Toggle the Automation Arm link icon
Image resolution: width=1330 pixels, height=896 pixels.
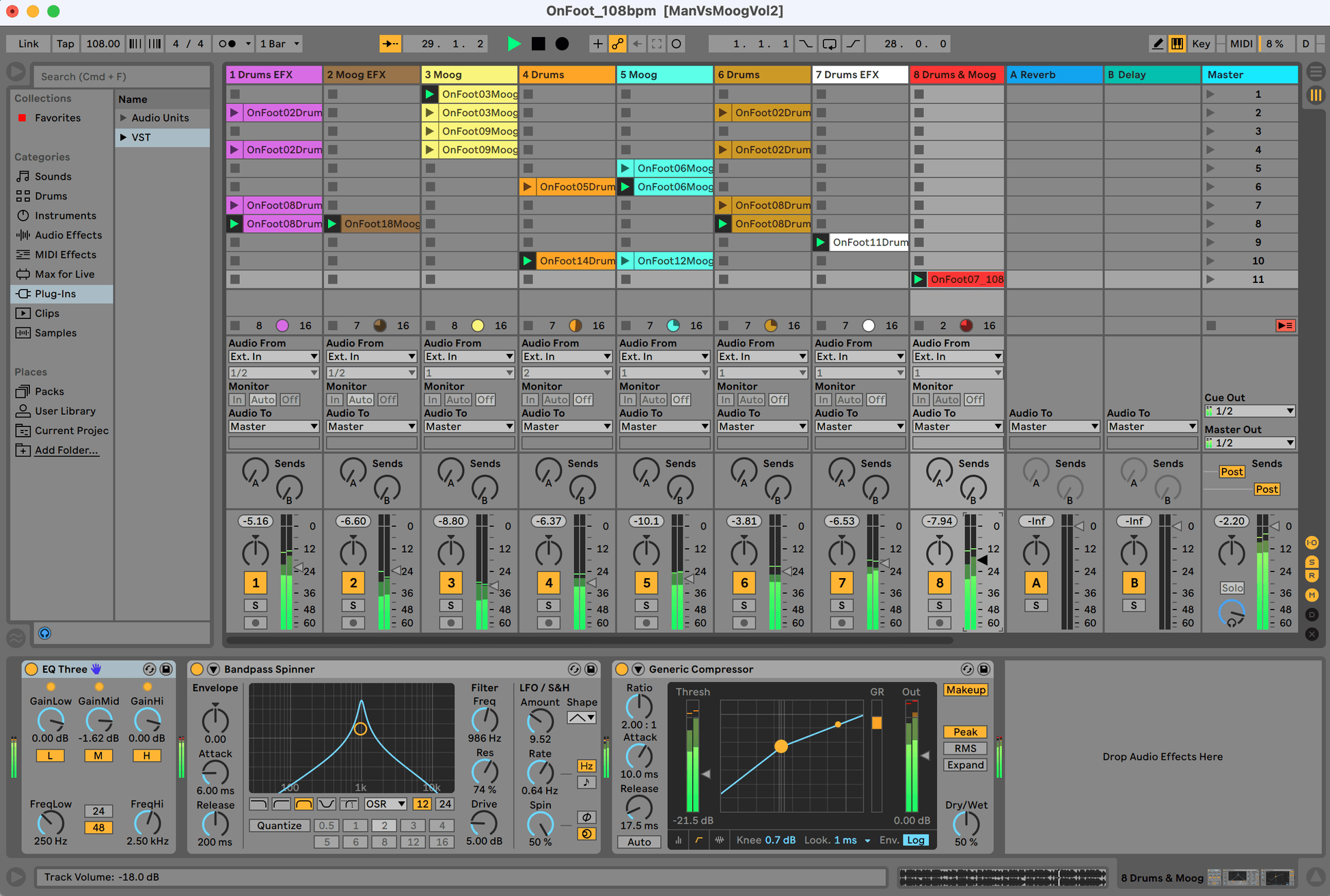[617, 44]
